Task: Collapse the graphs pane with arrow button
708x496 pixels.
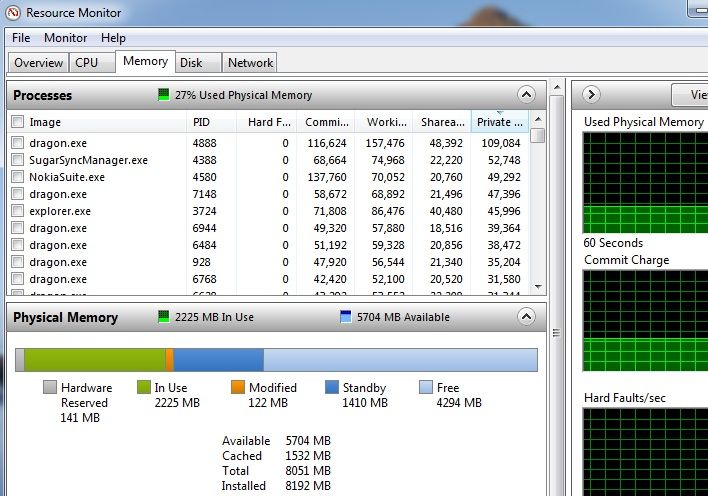Action: (591, 95)
